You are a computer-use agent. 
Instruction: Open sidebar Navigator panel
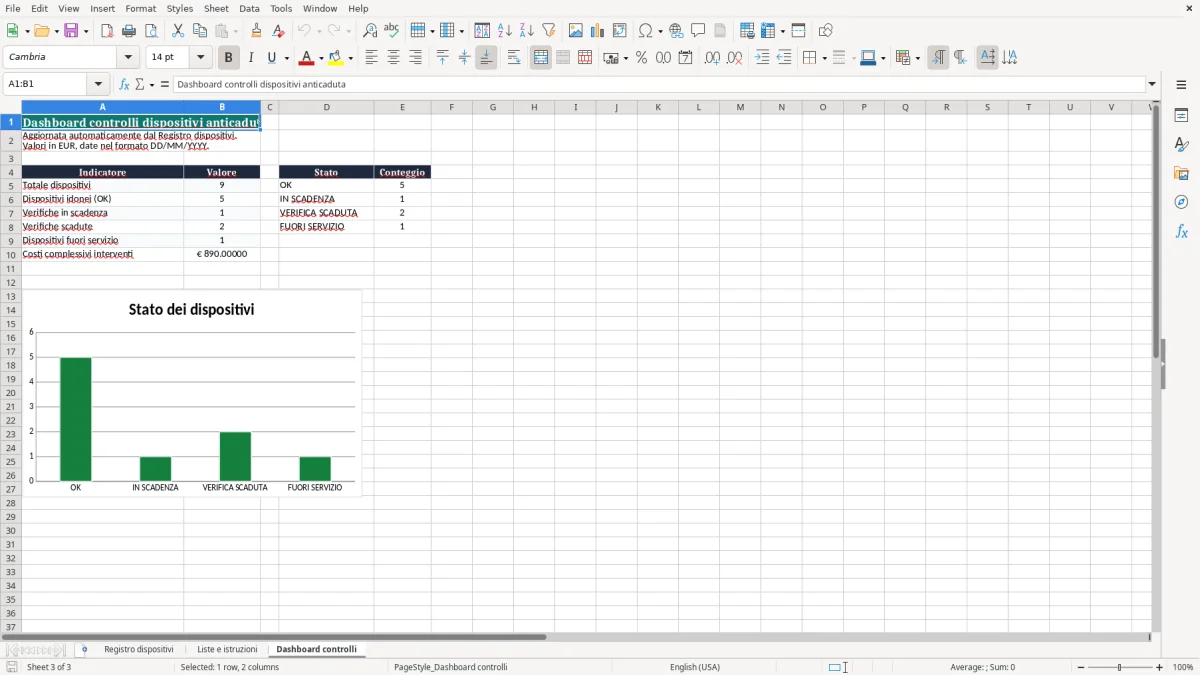pos(1181,203)
